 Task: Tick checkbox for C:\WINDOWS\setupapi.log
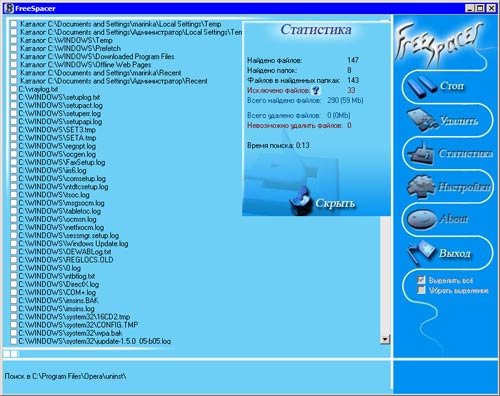pos(14,122)
